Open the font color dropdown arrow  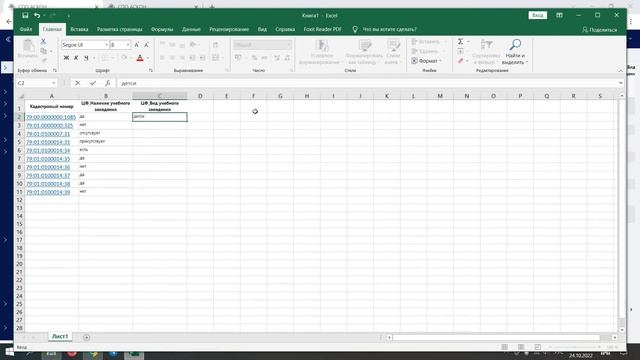click(x=147, y=58)
